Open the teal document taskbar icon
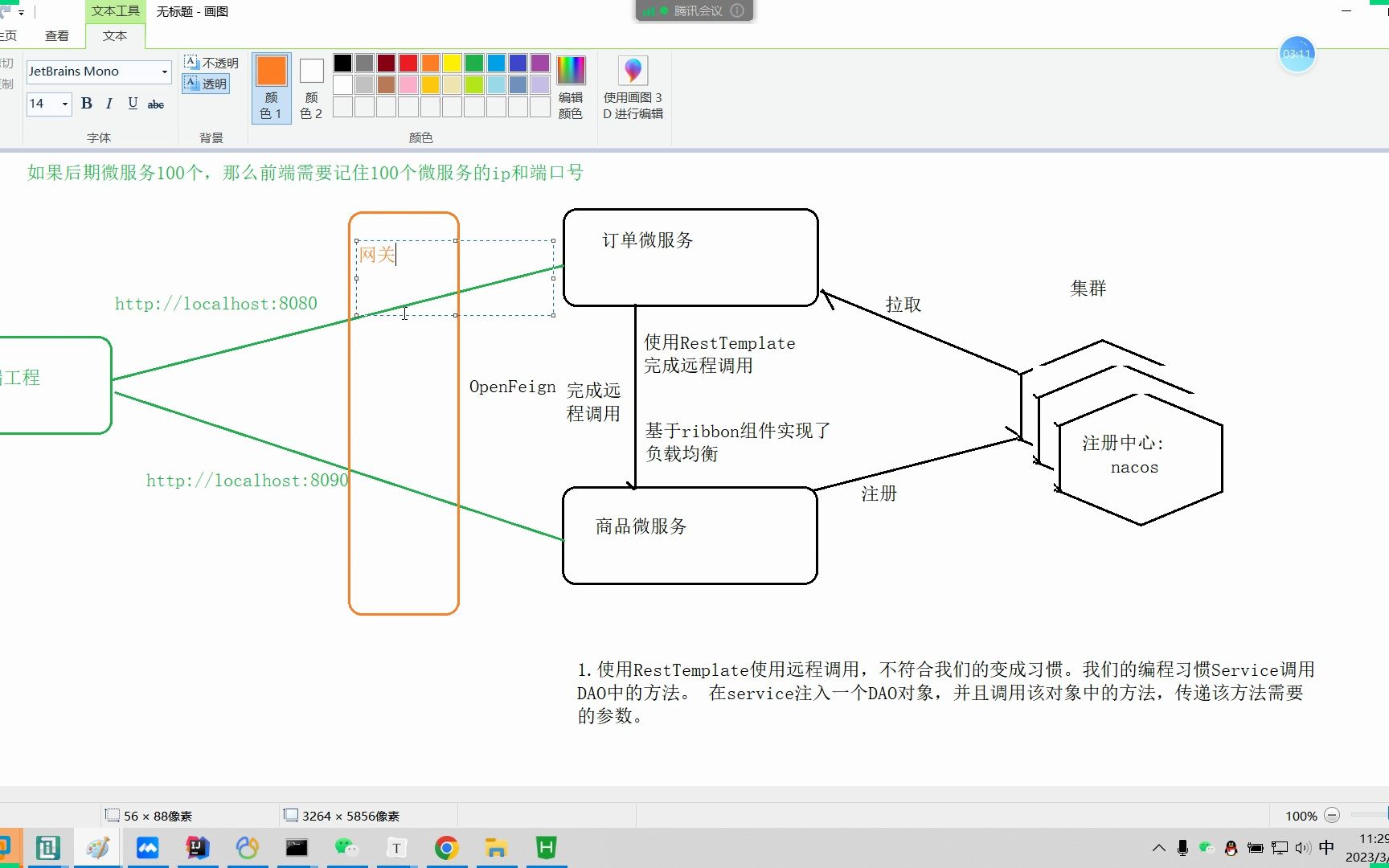Image resolution: width=1389 pixels, height=868 pixels. tap(48, 848)
